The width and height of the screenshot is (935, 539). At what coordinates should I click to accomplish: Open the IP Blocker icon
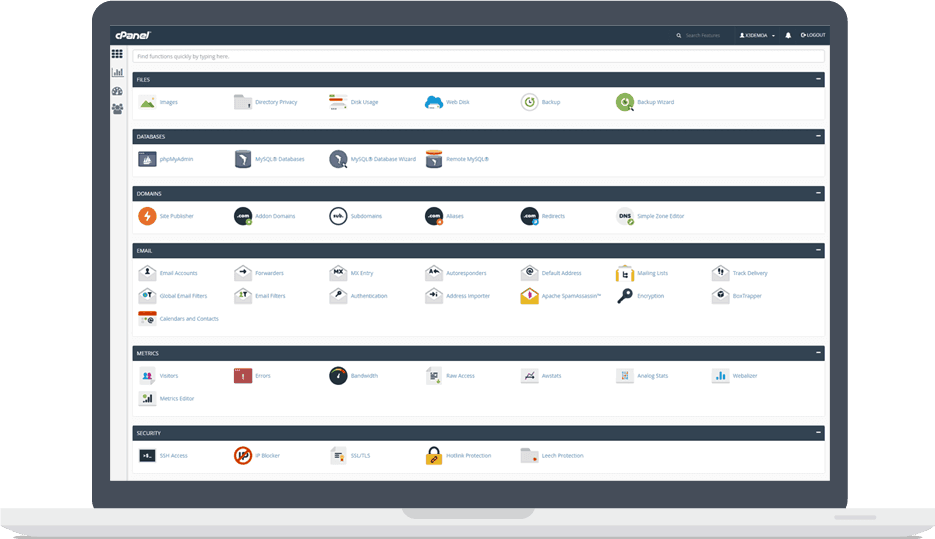click(x=242, y=456)
